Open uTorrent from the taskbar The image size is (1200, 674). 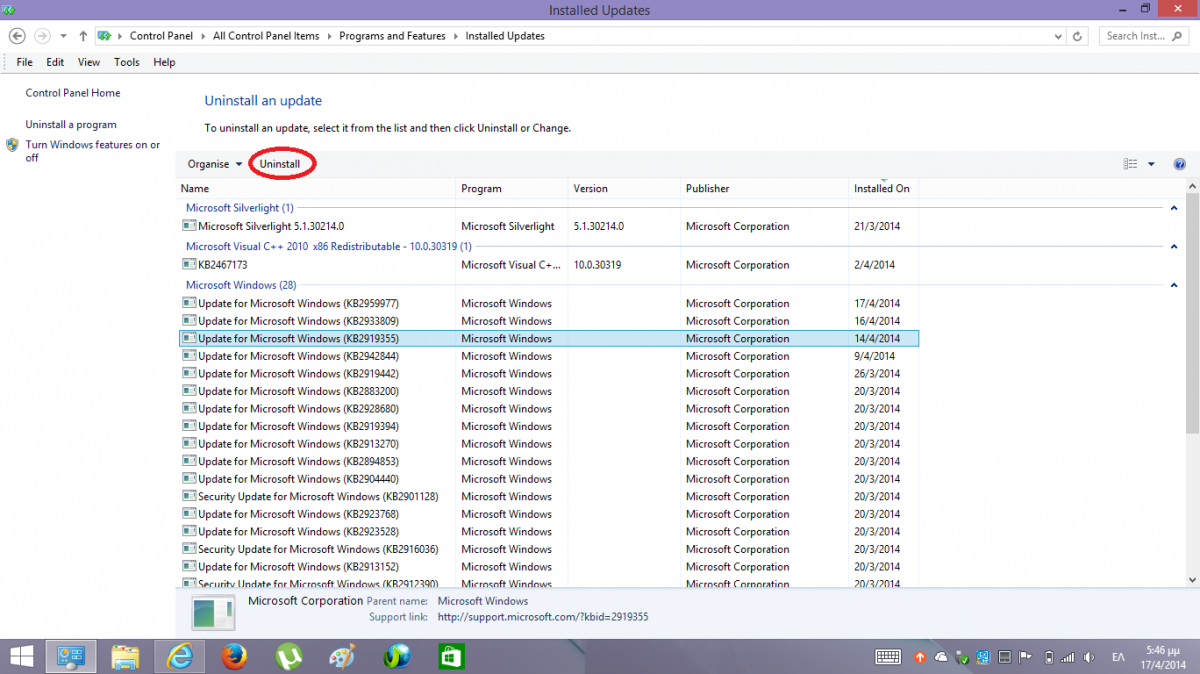[x=289, y=656]
